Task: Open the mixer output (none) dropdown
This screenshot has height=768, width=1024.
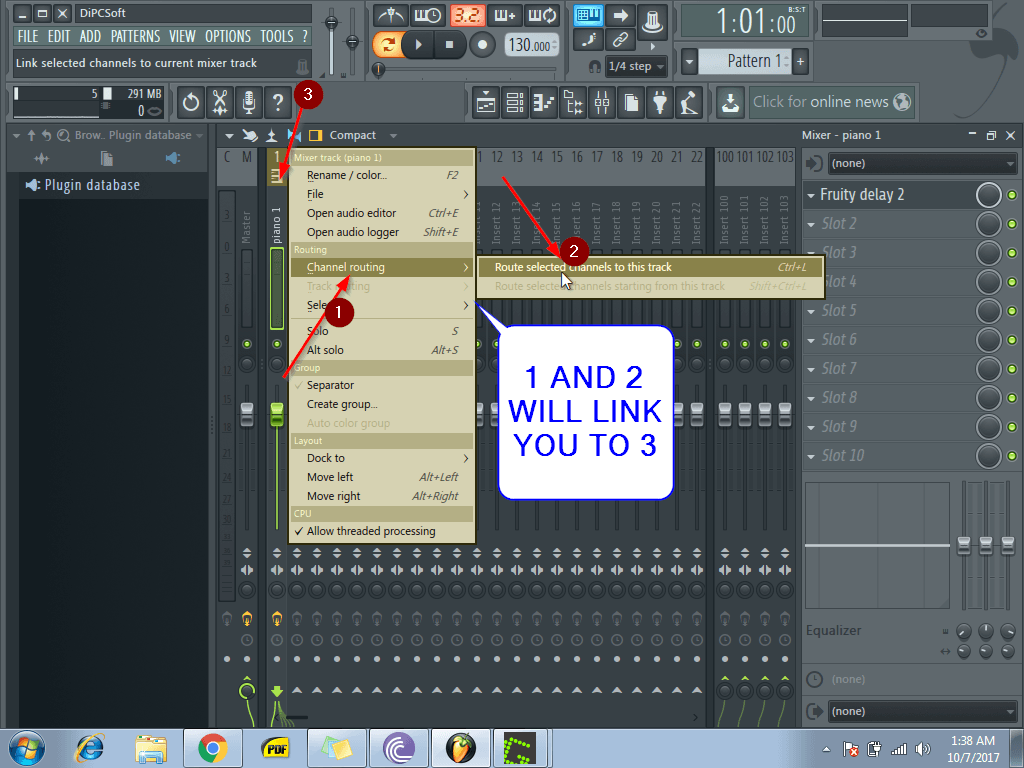Action: 922,711
